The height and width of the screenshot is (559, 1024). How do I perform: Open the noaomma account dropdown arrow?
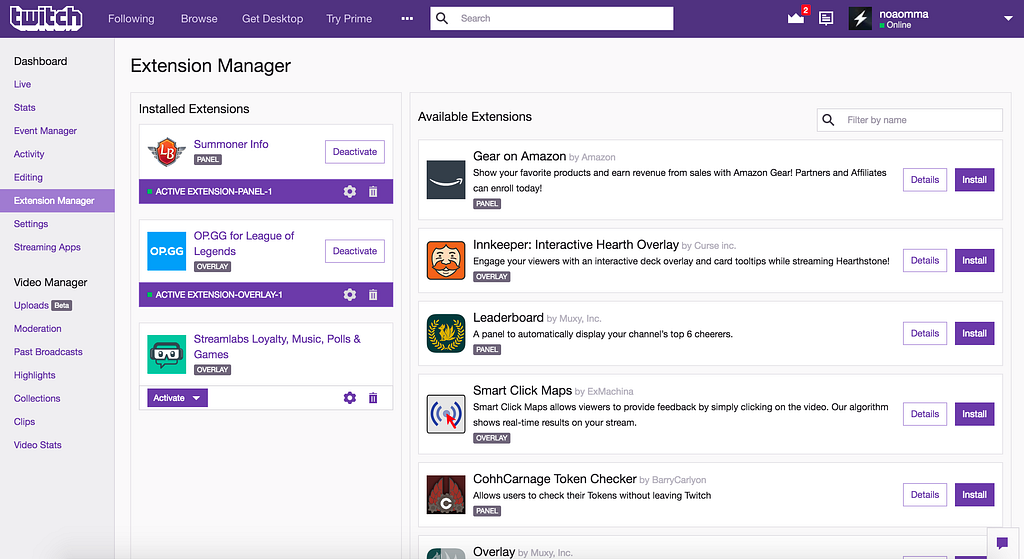1008,18
